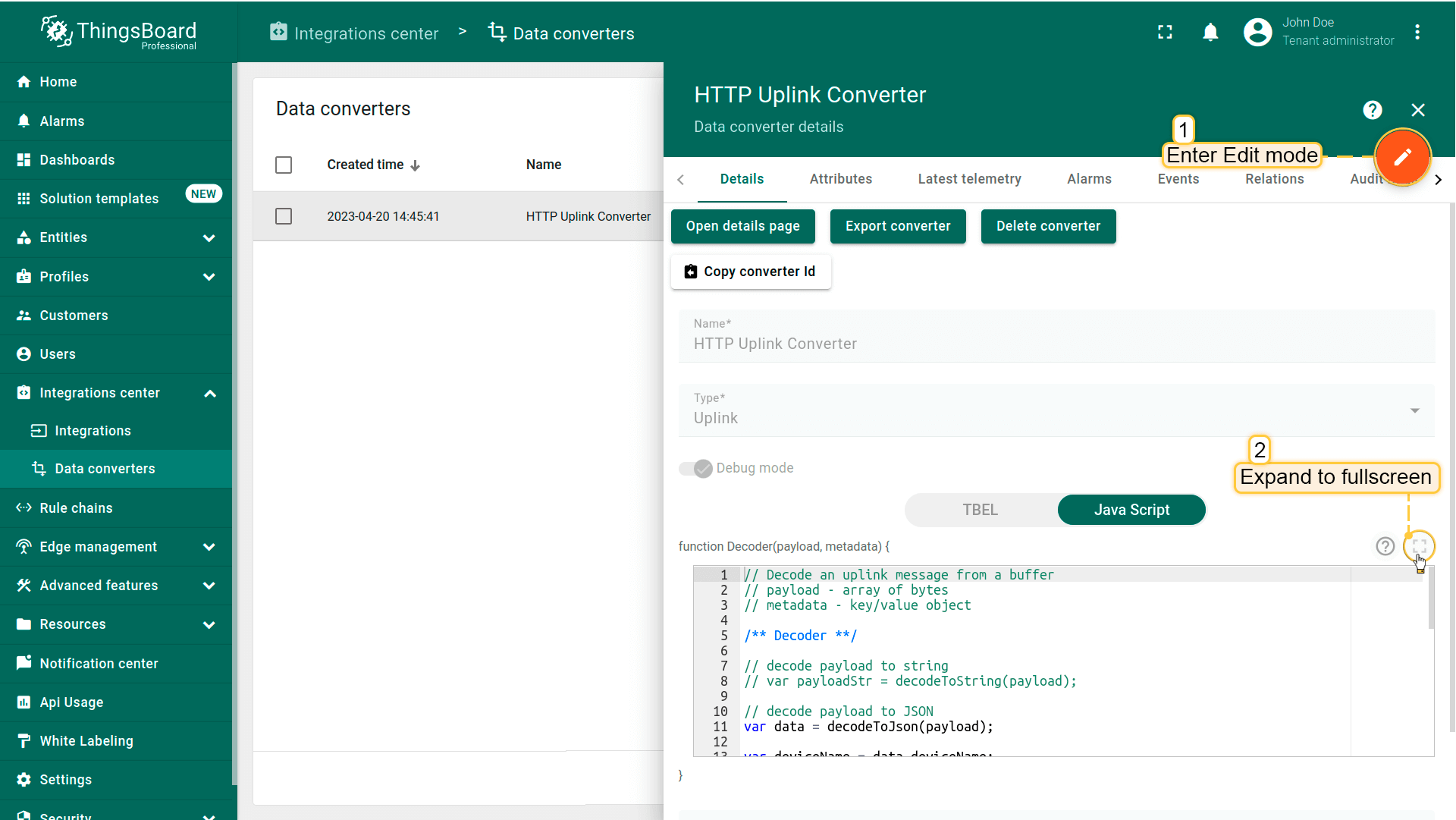Click line 11 in the decoder code editor
Image resolution: width=1456 pixels, height=820 pixels.
point(868,727)
